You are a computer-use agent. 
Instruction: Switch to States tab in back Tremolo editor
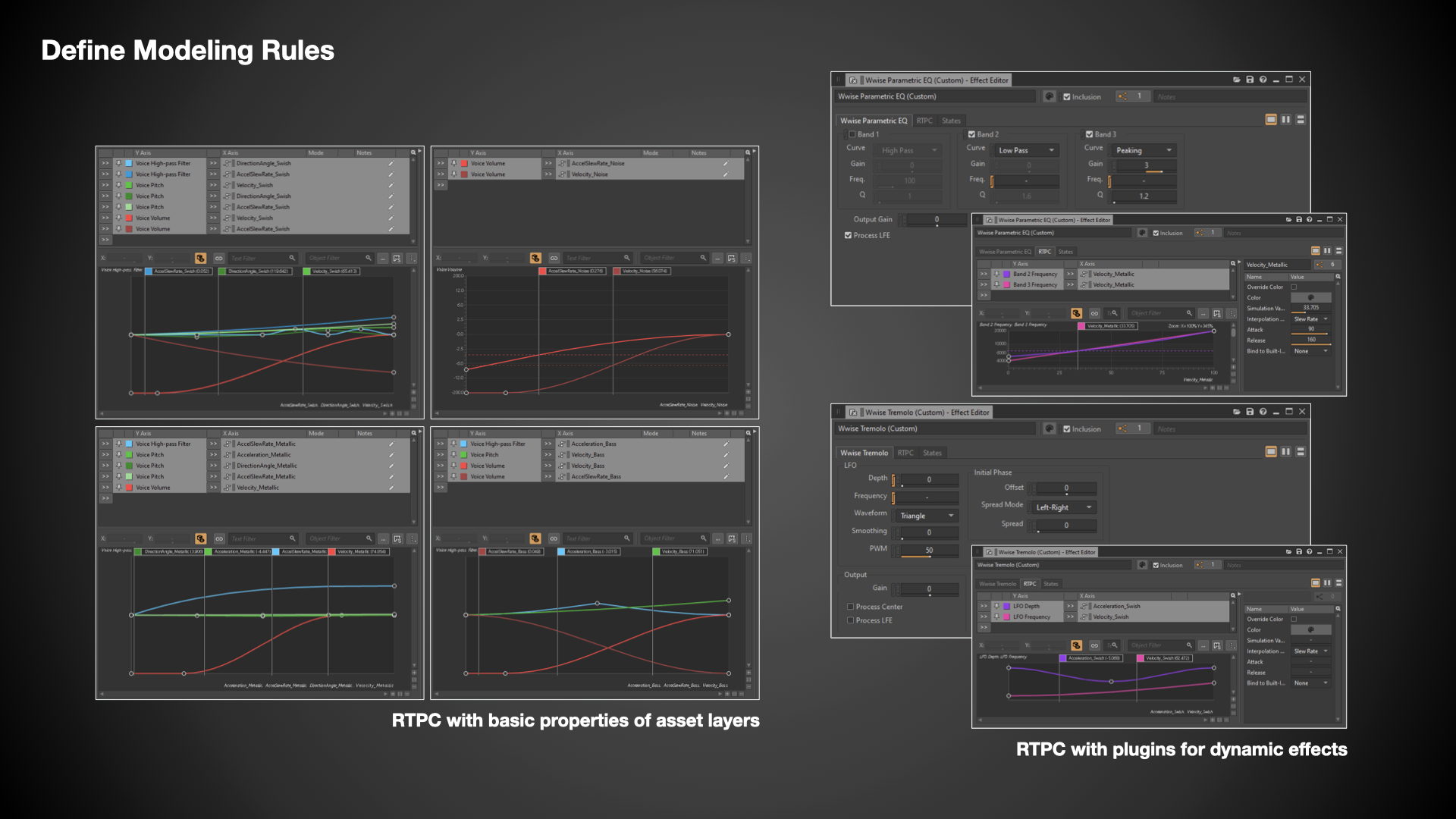click(932, 453)
